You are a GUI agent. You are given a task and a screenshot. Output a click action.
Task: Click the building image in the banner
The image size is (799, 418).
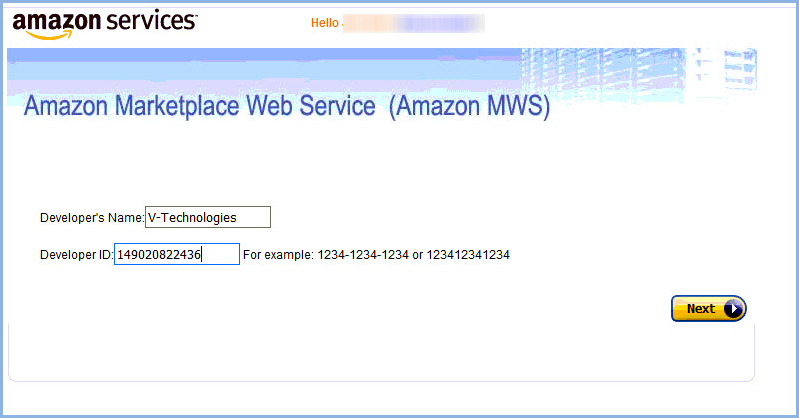click(638, 74)
